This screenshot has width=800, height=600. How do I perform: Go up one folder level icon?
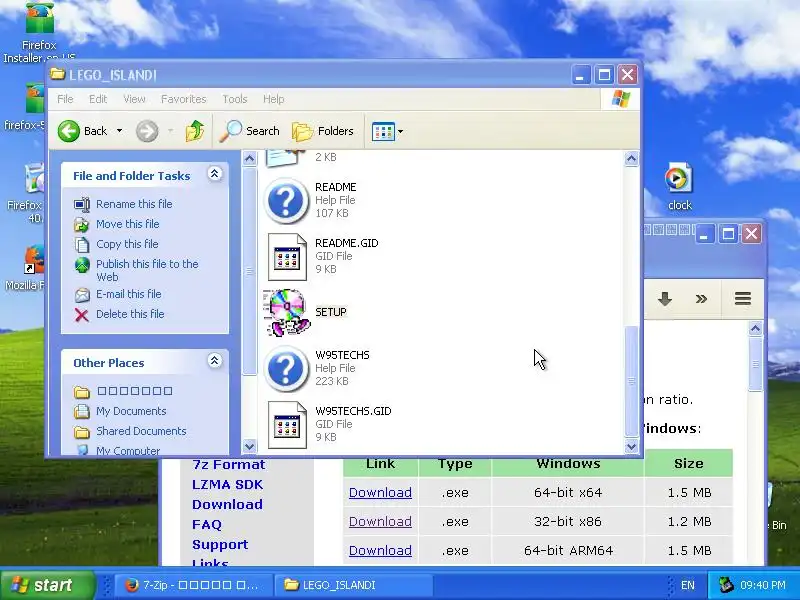[194, 131]
